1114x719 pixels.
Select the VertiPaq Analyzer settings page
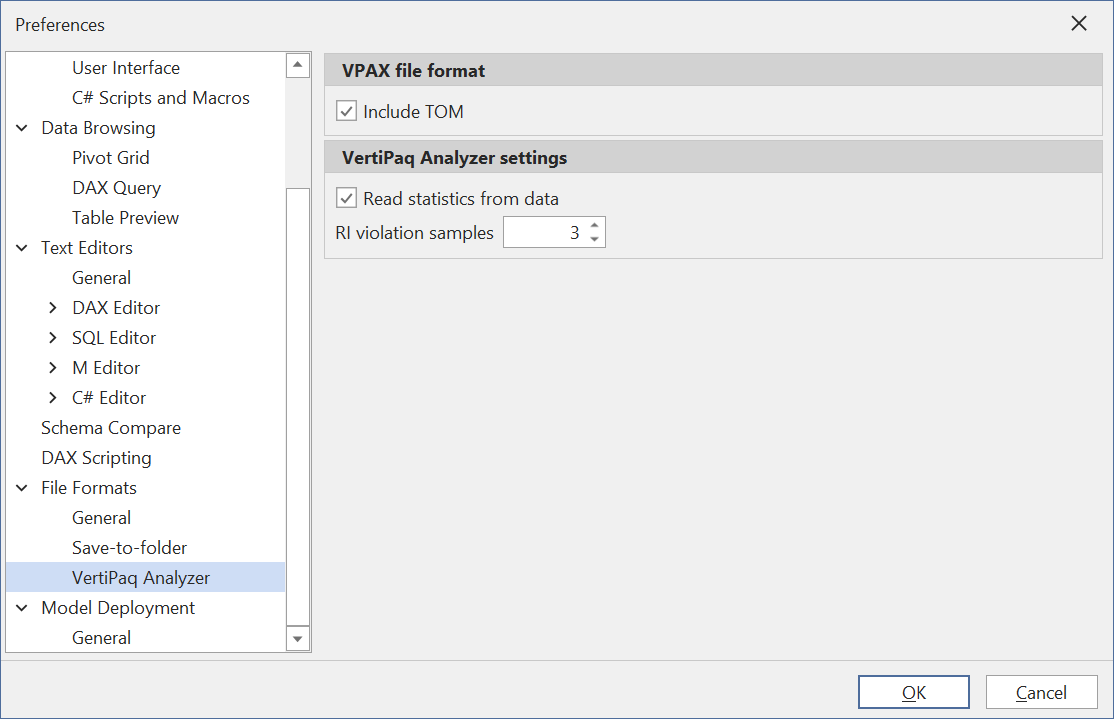[x=141, y=577]
